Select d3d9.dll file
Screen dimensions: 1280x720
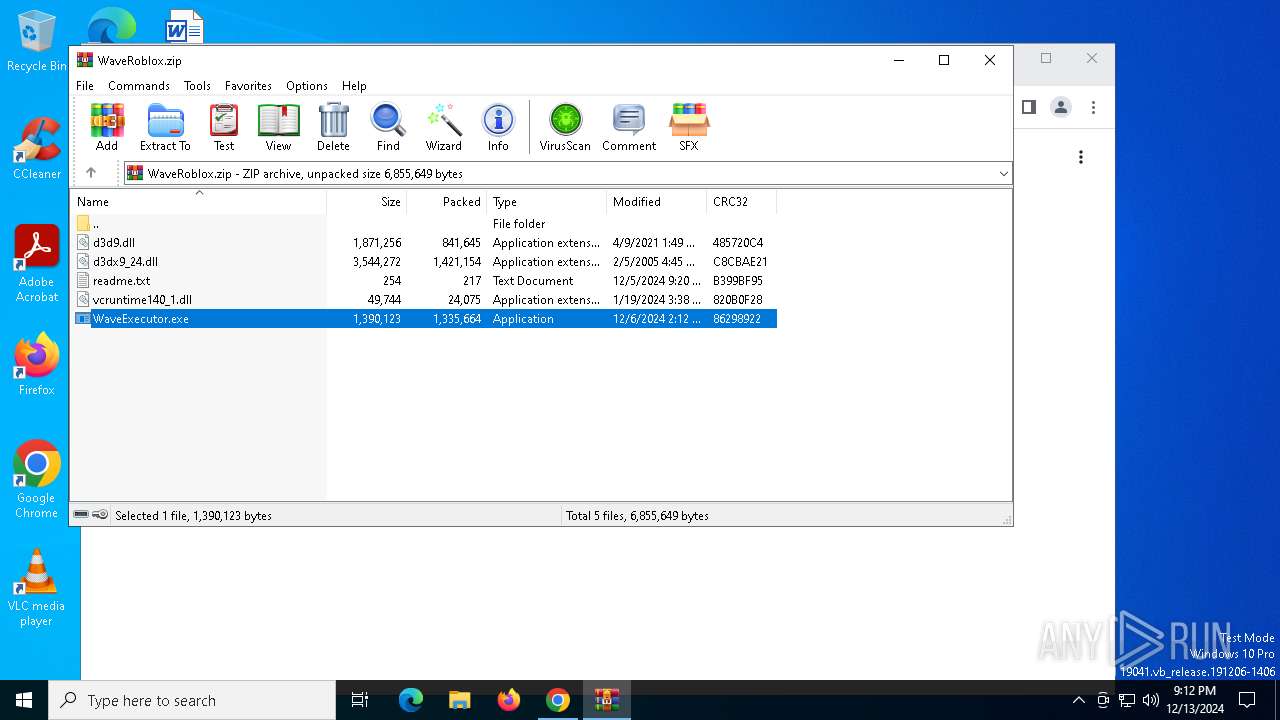click(x=424, y=243)
